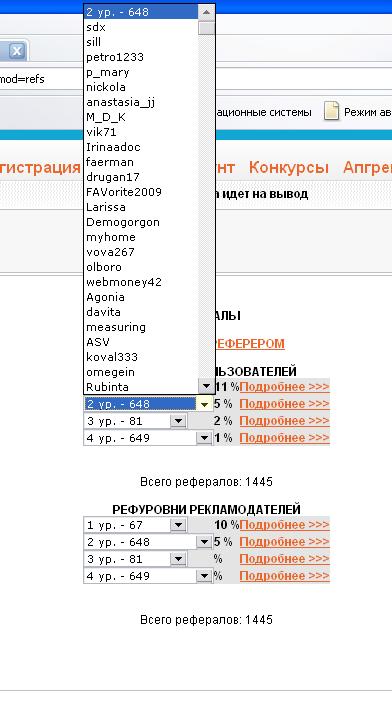Screen dimensions: 392x725
Task: Choose measuring in the dropdown
Action: click(x=141, y=327)
